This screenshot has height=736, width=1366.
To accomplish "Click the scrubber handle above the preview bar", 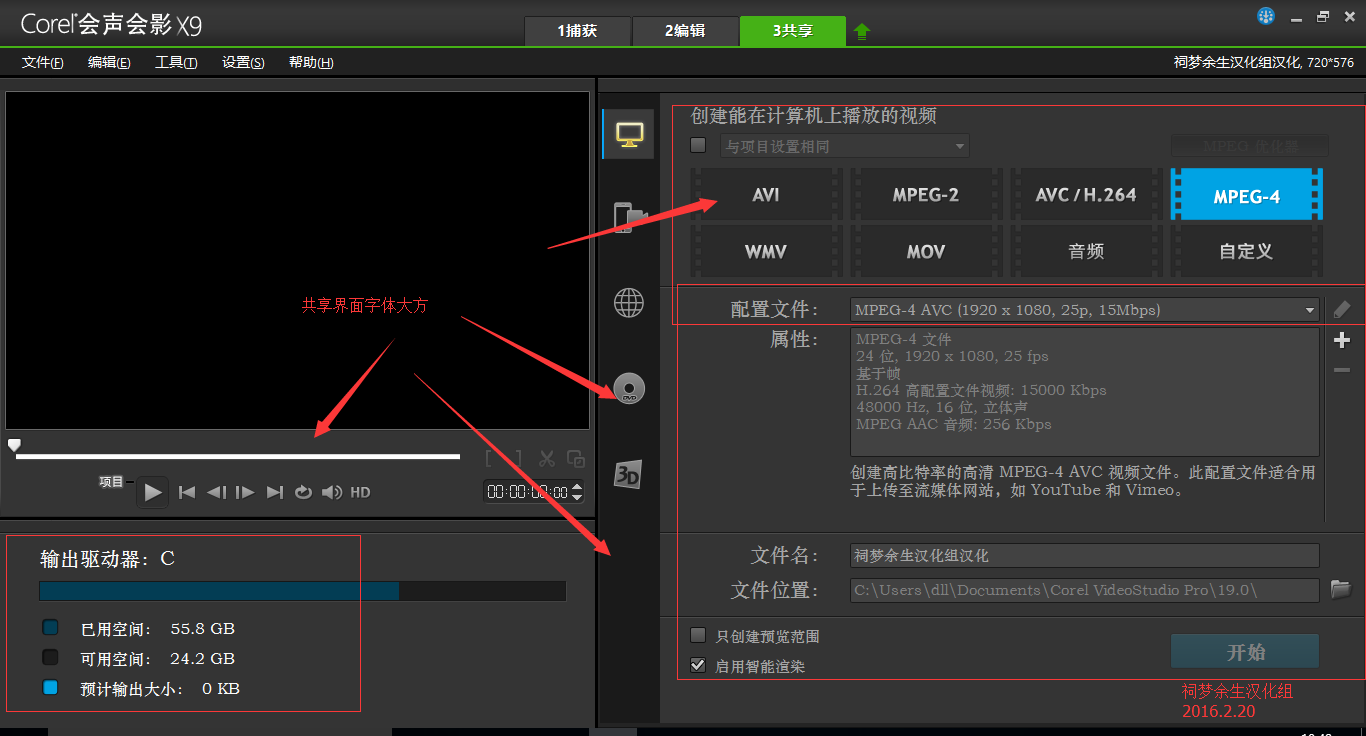I will click(14, 444).
